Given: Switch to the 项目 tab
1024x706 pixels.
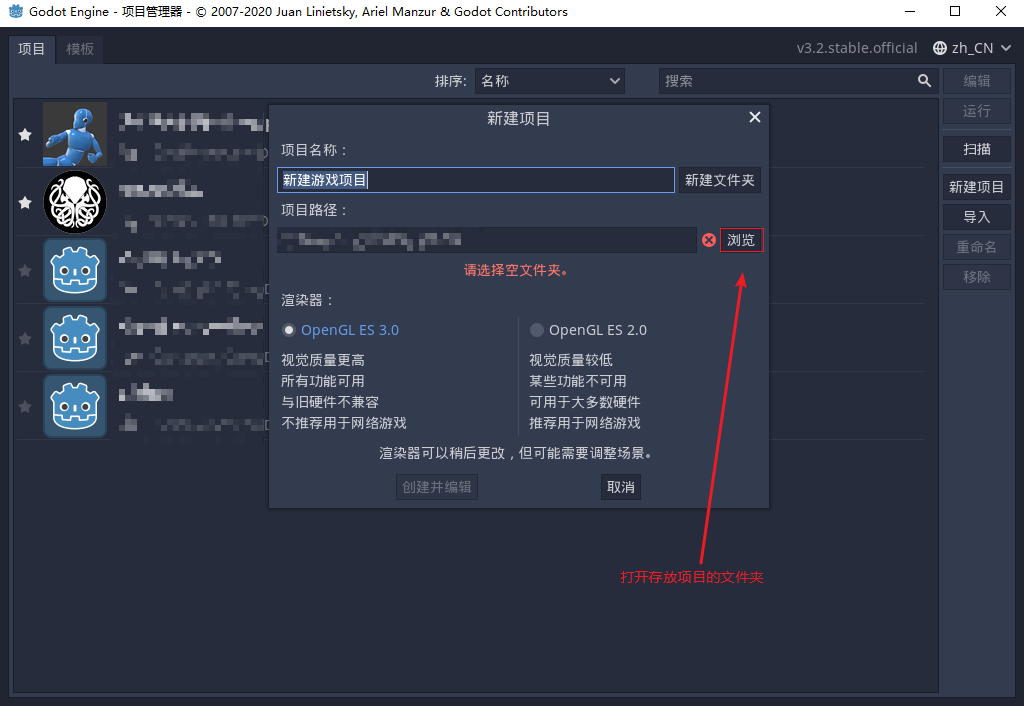Looking at the screenshot, I should click(x=31, y=49).
